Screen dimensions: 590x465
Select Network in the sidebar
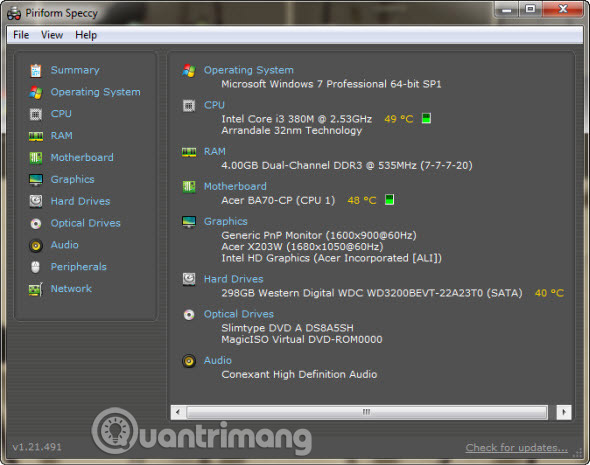(71, 289)
